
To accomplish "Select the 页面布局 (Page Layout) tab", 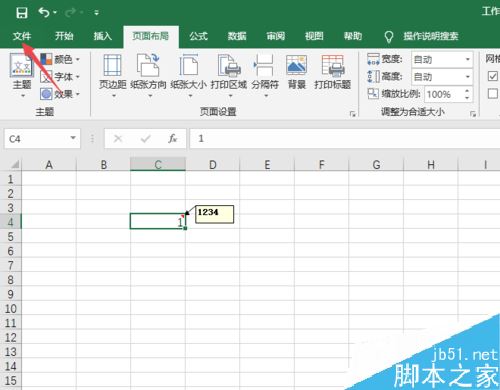I will pos(151,36).
